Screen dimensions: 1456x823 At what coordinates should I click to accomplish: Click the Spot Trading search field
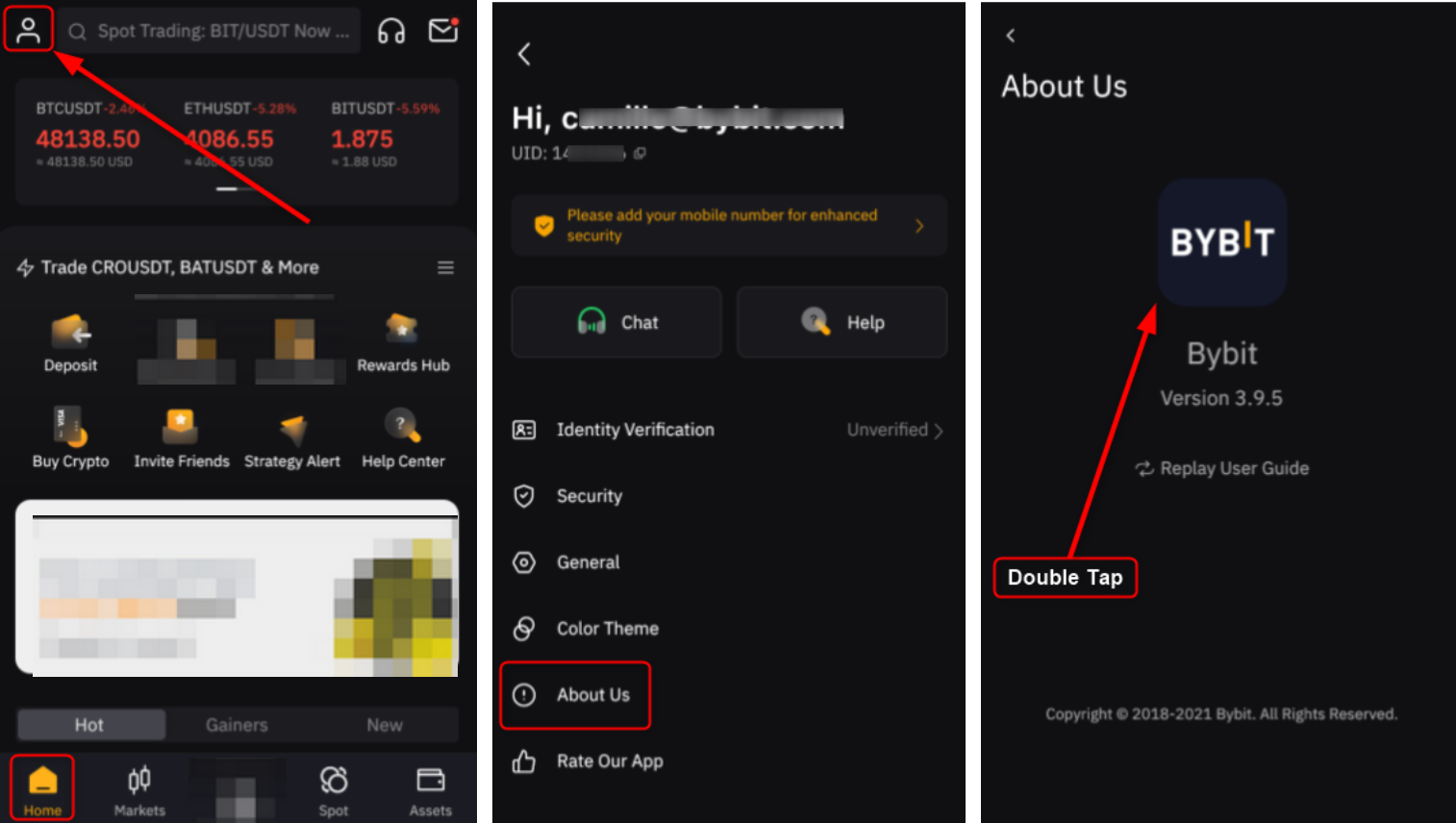[x=209, y=31]
